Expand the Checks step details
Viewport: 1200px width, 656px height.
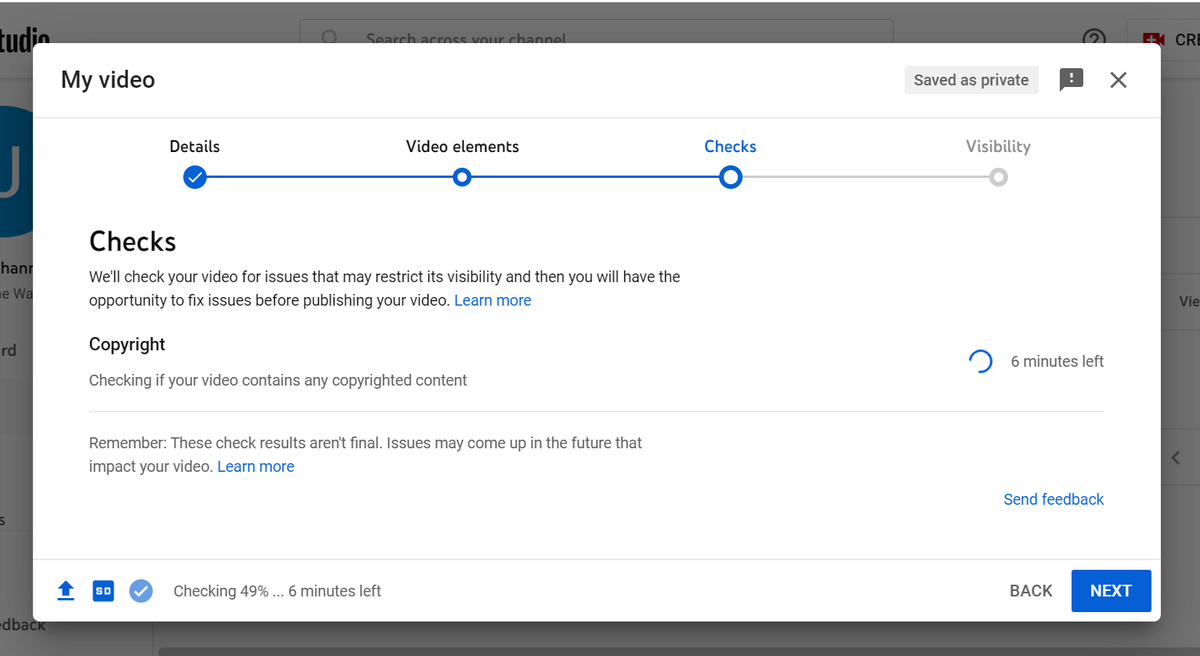pyautogui.click(x=730, y=146)
